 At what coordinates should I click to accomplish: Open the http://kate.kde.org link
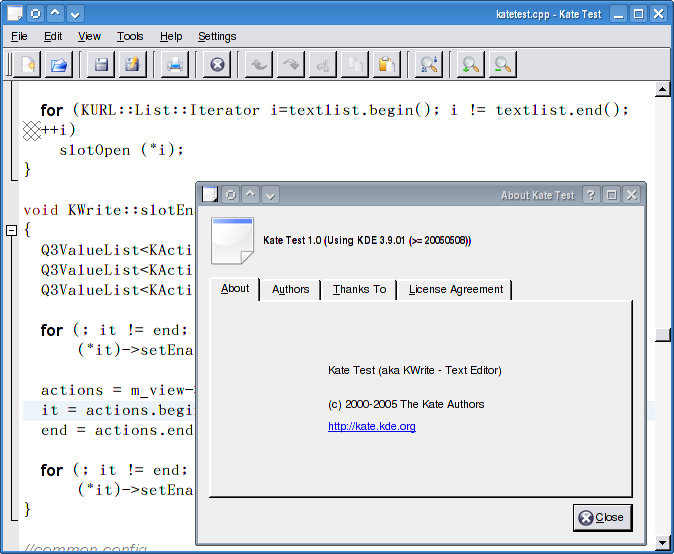tap(372, 426)
